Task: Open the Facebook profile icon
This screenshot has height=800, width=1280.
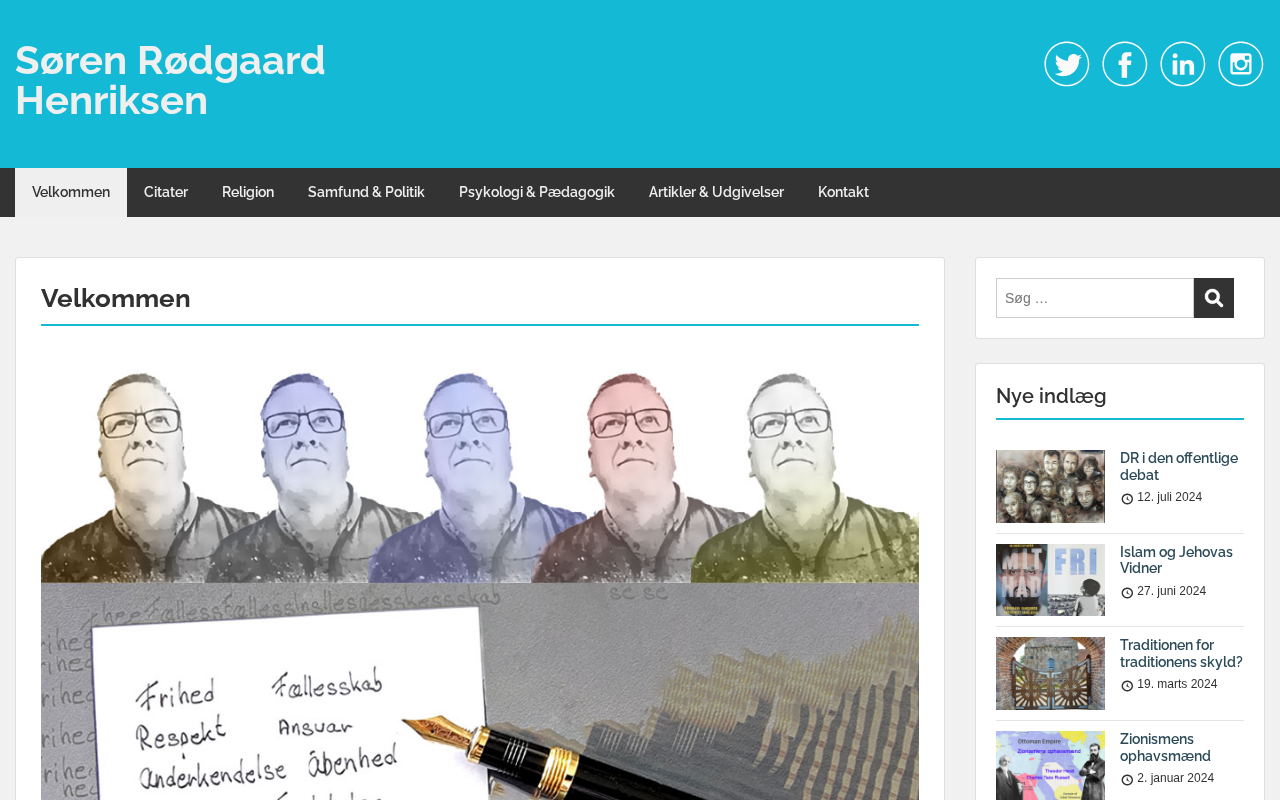Action: [1125, 64]
